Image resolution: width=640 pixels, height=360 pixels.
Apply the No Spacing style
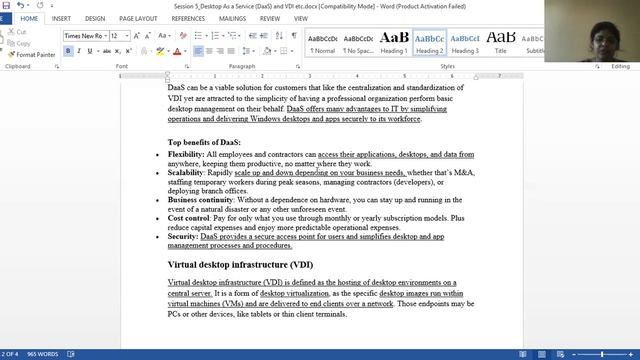coord(358,42)
